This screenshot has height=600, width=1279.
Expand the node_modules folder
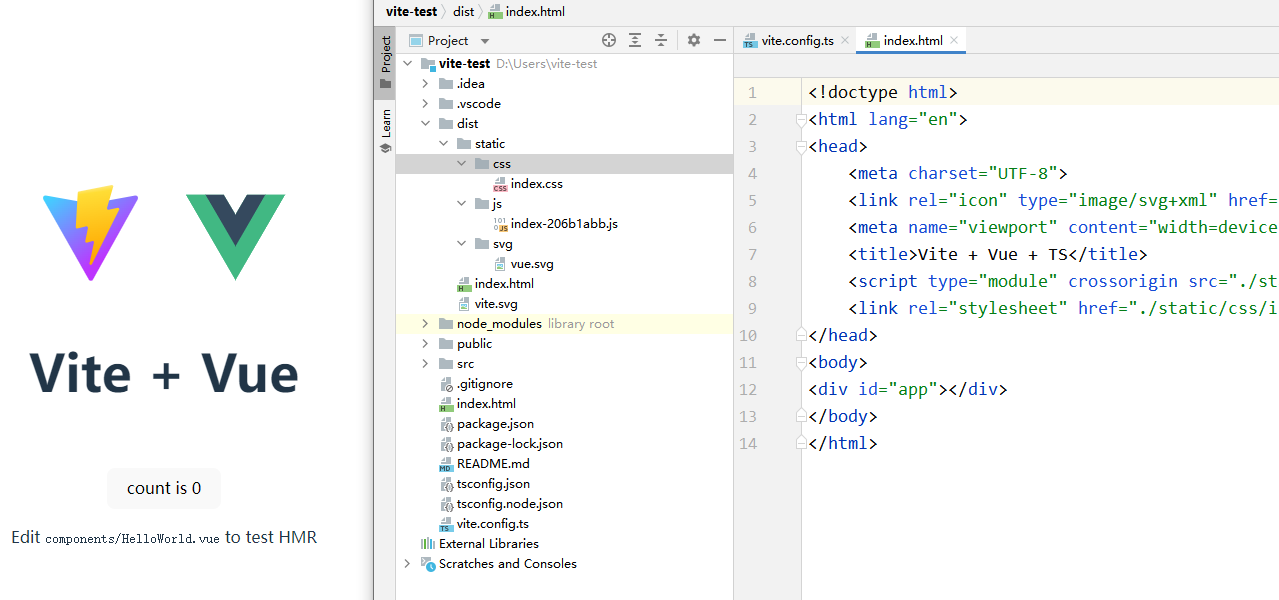(x=425, y=324)
